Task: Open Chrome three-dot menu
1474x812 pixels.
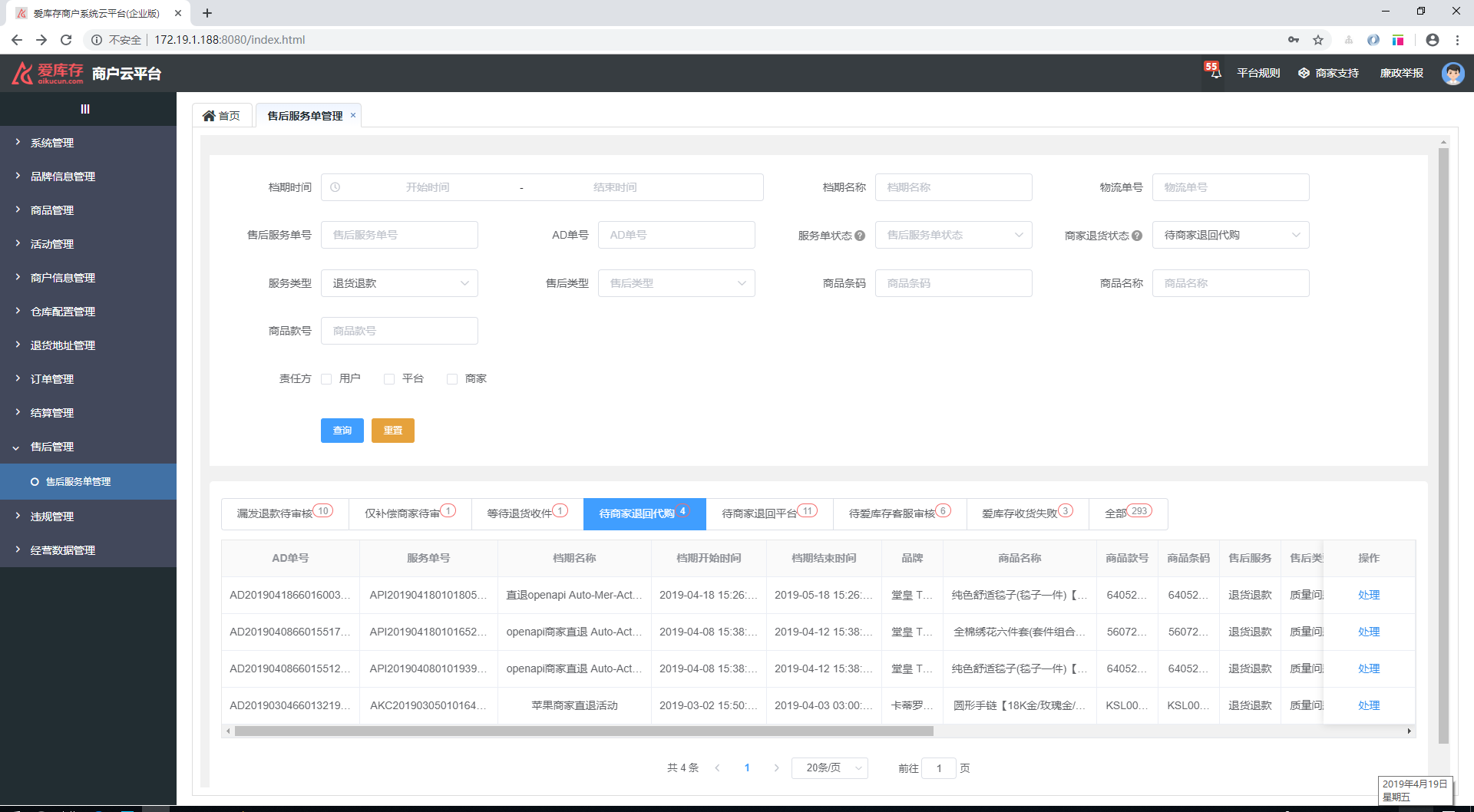Action: (x=1457, y=40)
